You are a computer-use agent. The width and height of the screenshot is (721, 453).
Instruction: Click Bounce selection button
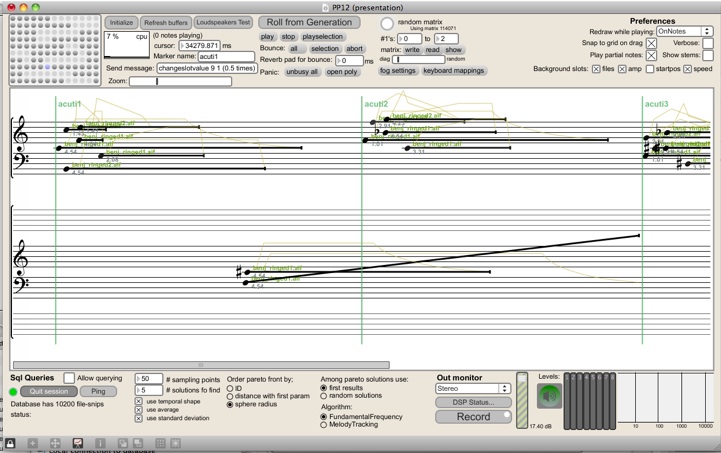325,49
